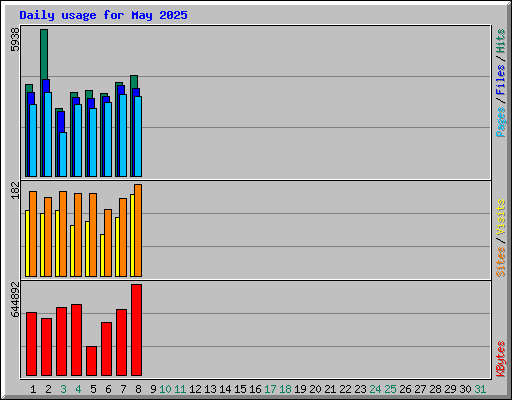Select day 20 on the date axis
Viewport: 512px width, 400px height.
pos(316,389)
